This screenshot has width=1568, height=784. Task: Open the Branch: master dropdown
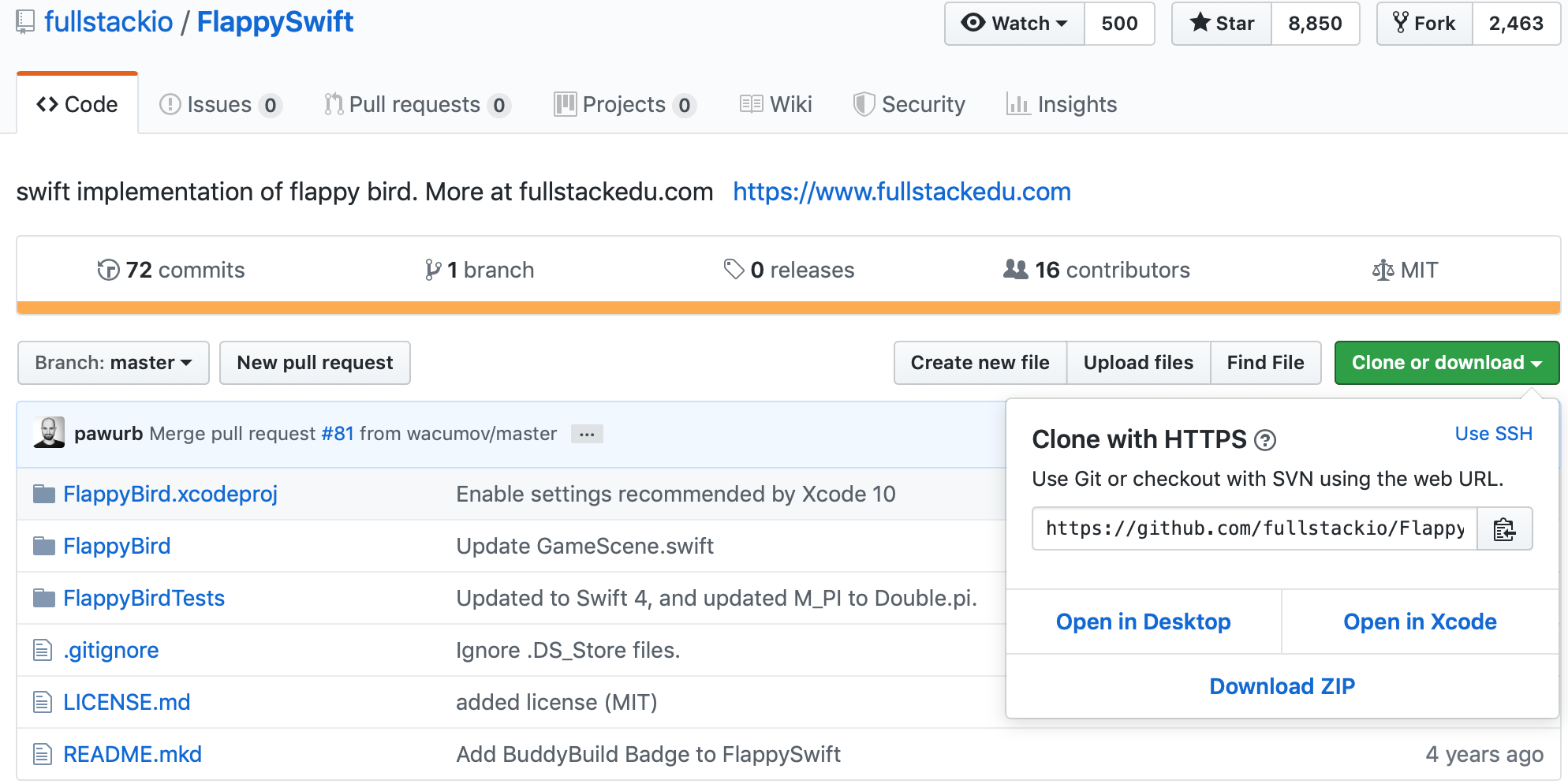click(114, 363)
